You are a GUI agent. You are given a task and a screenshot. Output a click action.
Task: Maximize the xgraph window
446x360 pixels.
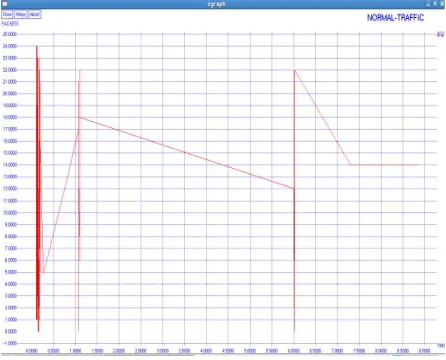click(x=435, y=4)
